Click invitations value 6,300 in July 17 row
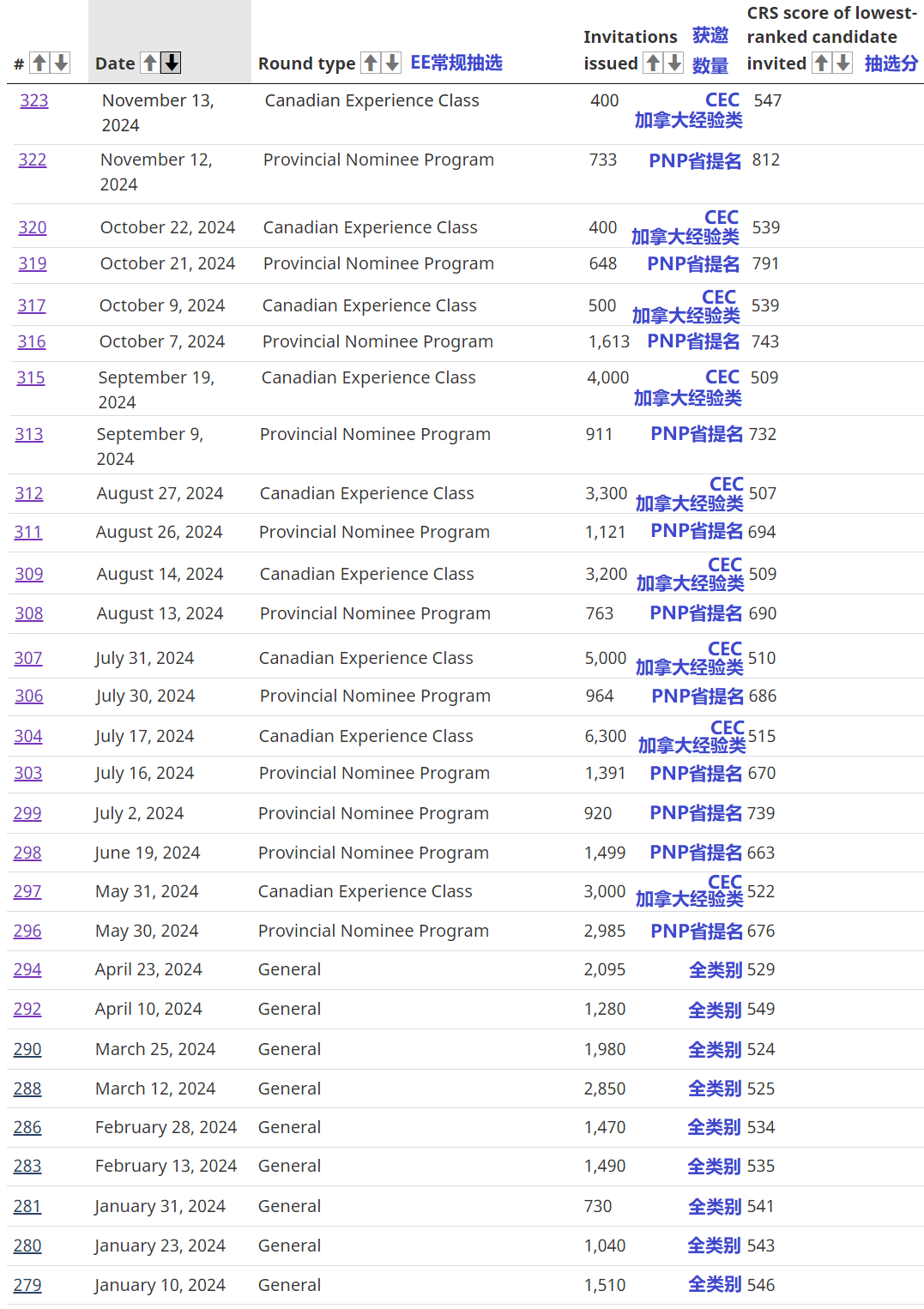The height and width of the screenshot is (1309, 924). 606,736
